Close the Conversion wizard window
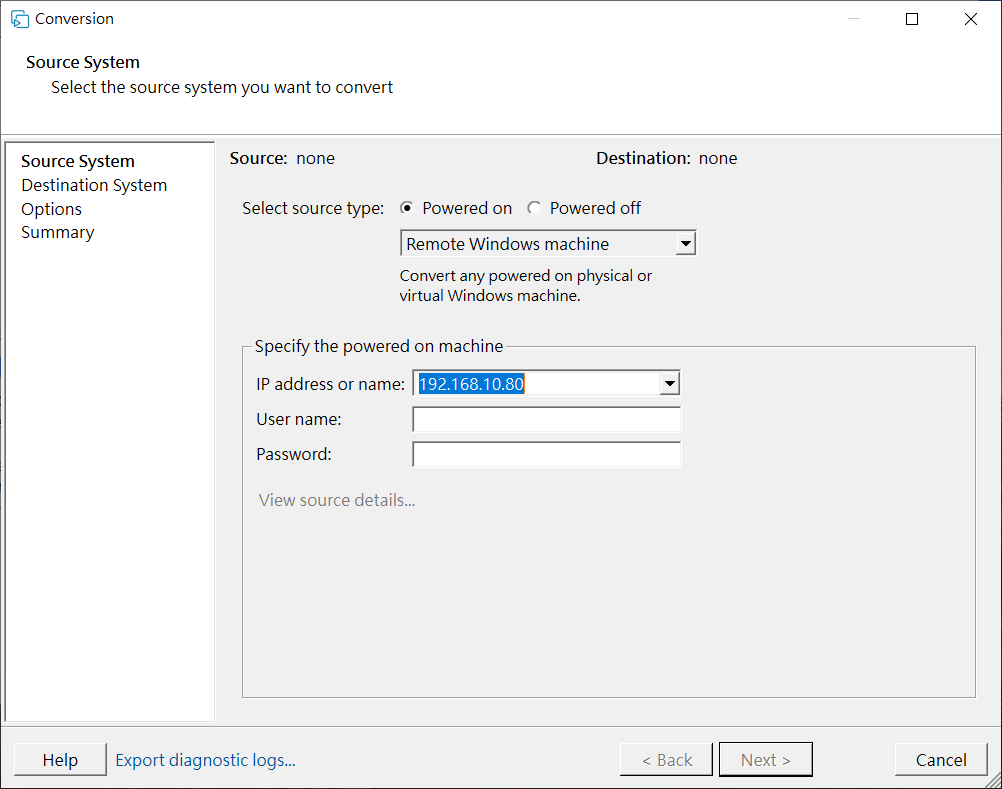Viewport: 1002px width, 789px height. [x=970, y=19]
